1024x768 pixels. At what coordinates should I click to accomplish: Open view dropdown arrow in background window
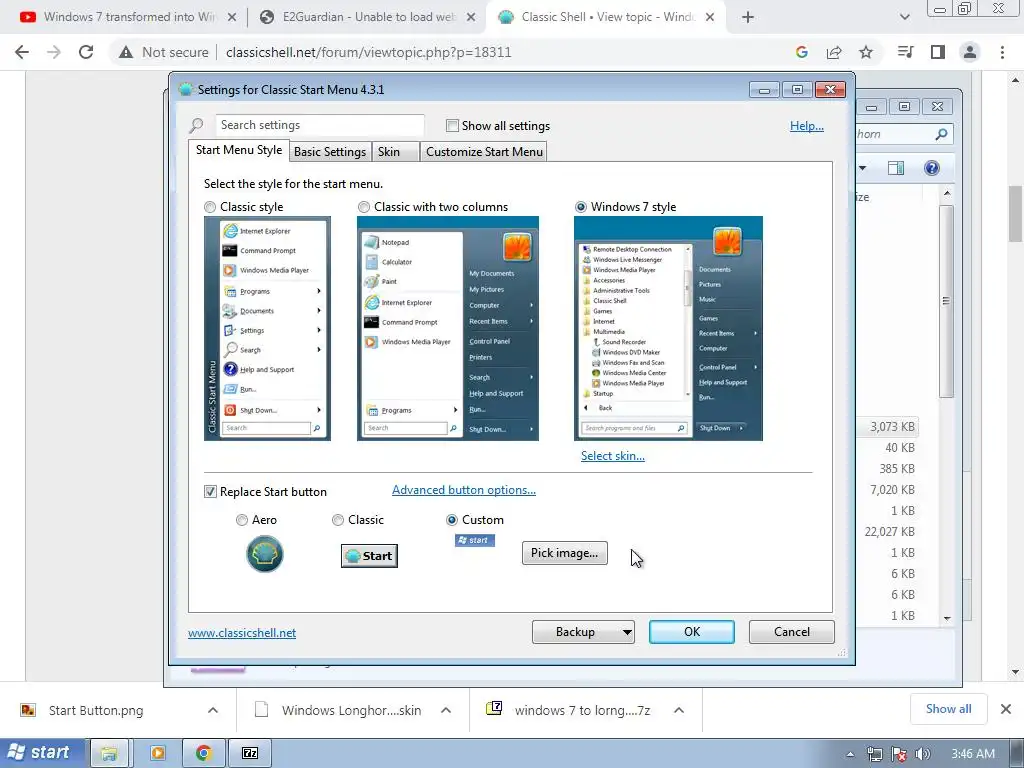(x=863, y=168)
